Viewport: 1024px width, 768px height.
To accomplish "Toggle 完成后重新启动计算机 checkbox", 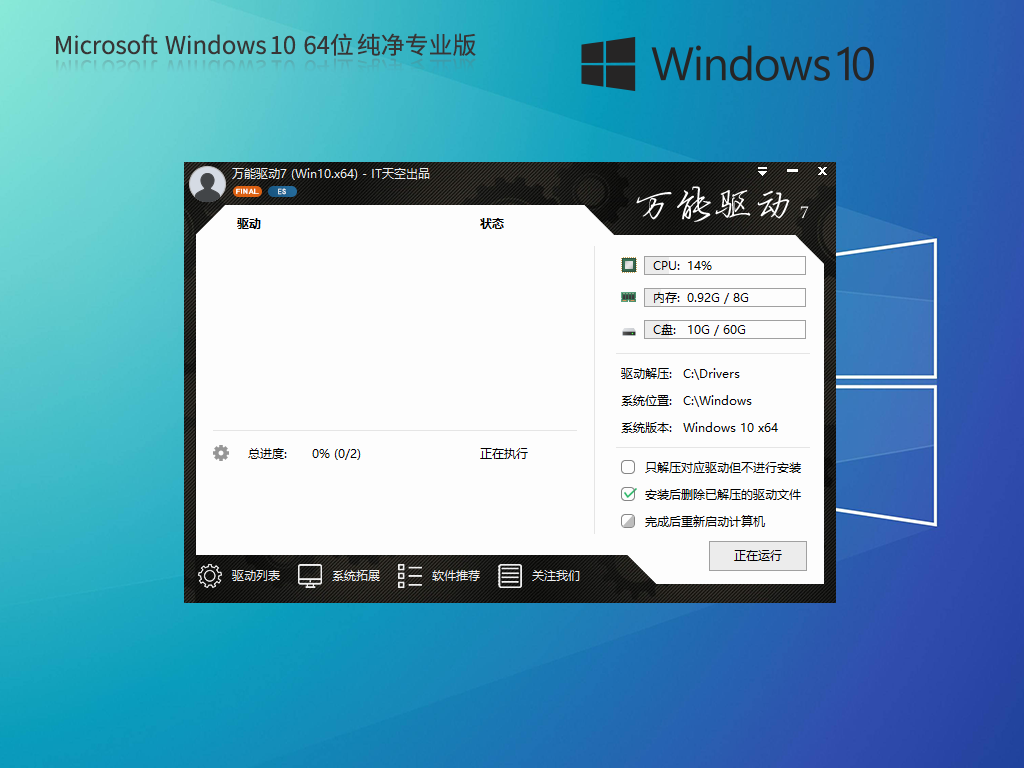I will tap(628, 521).
